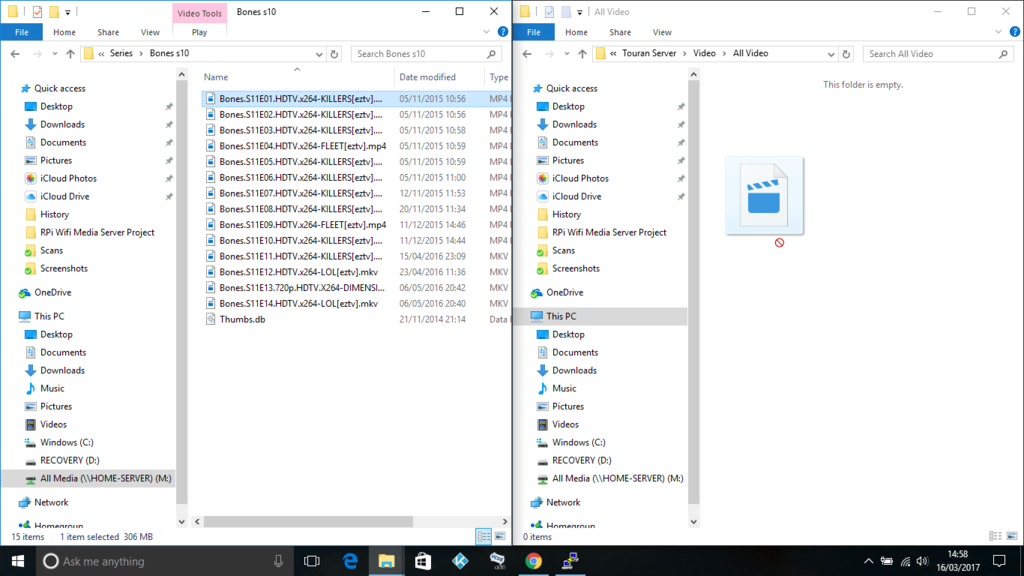Viewport: 1024px width, 576px height.
Task: Go back in All Video window
Action: (527, 54)
